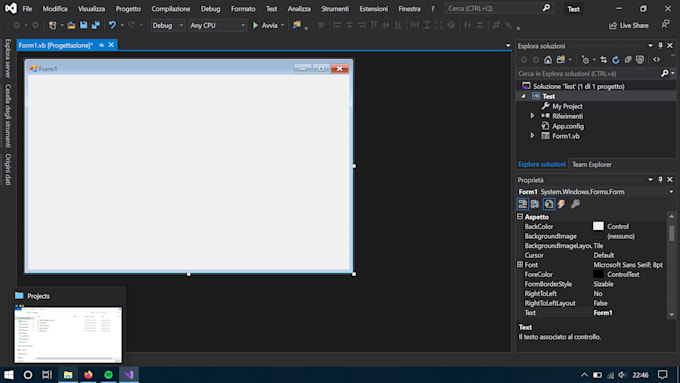680x383 pixels.
Task: Click the Categorized view icon in Proprietà
Action: click(523, 204)
